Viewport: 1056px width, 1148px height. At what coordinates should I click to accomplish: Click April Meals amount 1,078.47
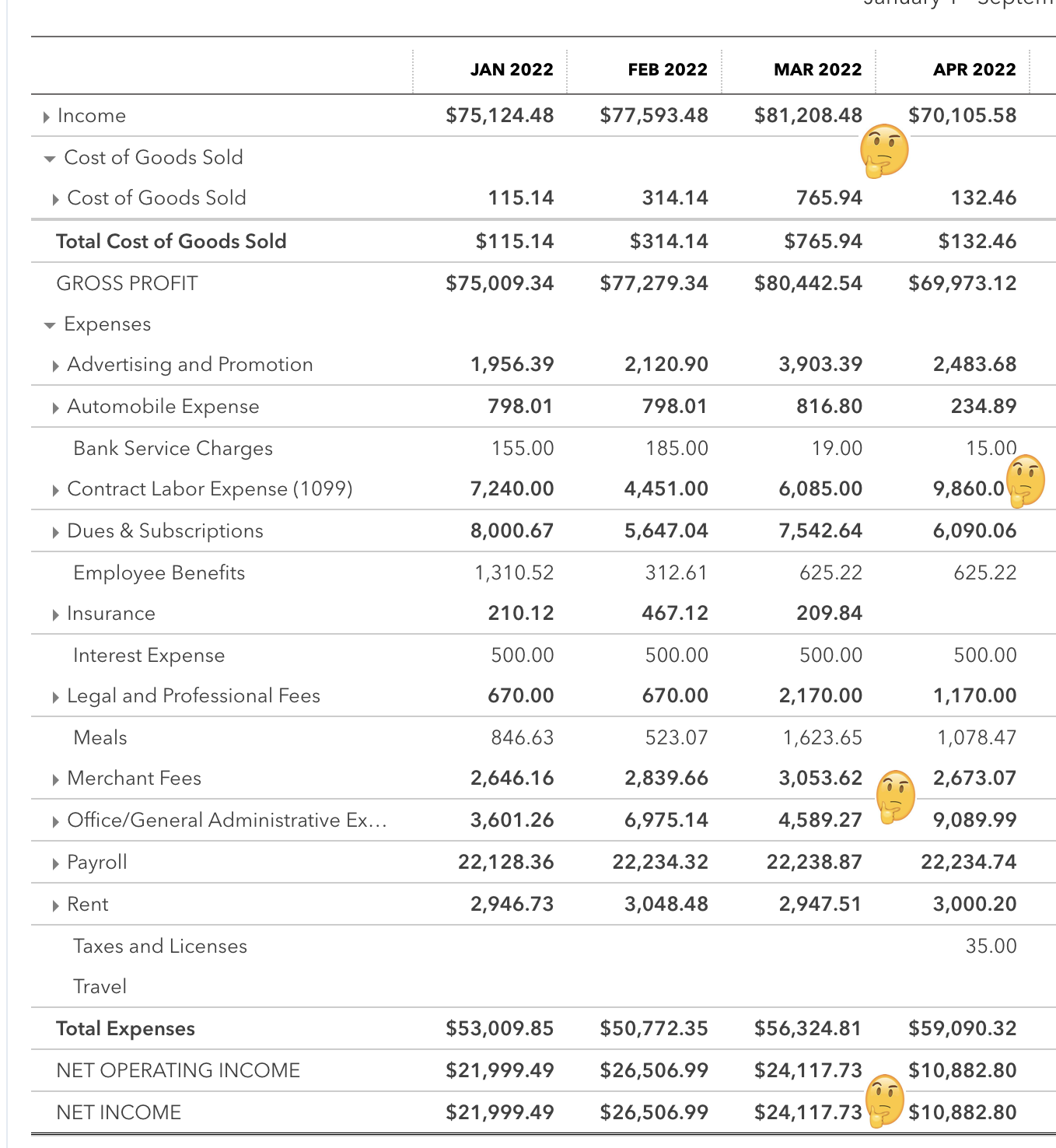point(976,737)
